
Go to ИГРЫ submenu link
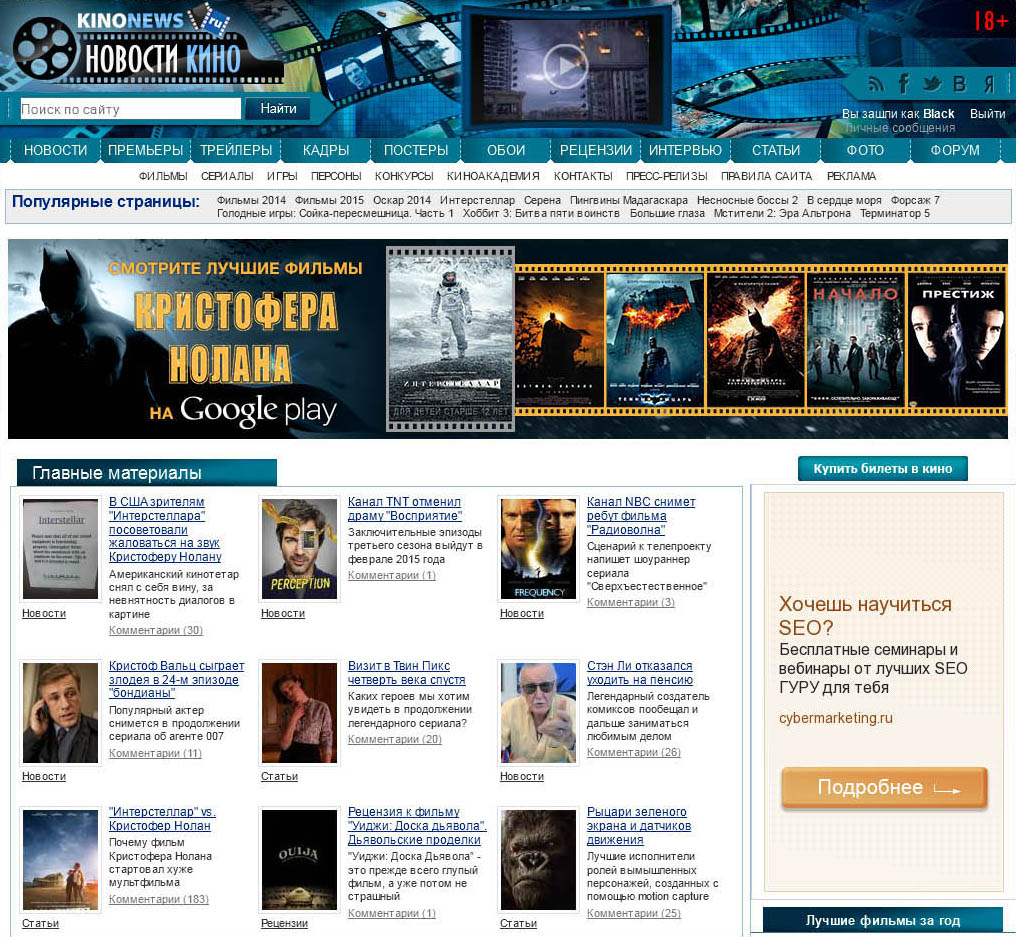click(282, 176)
